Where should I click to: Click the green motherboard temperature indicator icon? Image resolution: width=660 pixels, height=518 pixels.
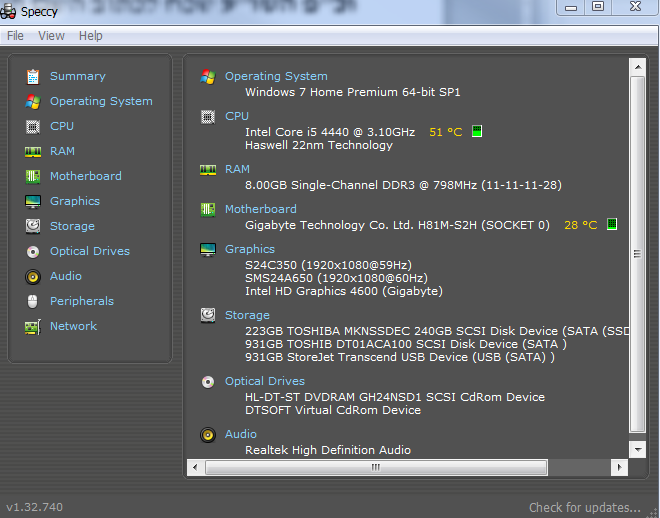tap(612, 224)
